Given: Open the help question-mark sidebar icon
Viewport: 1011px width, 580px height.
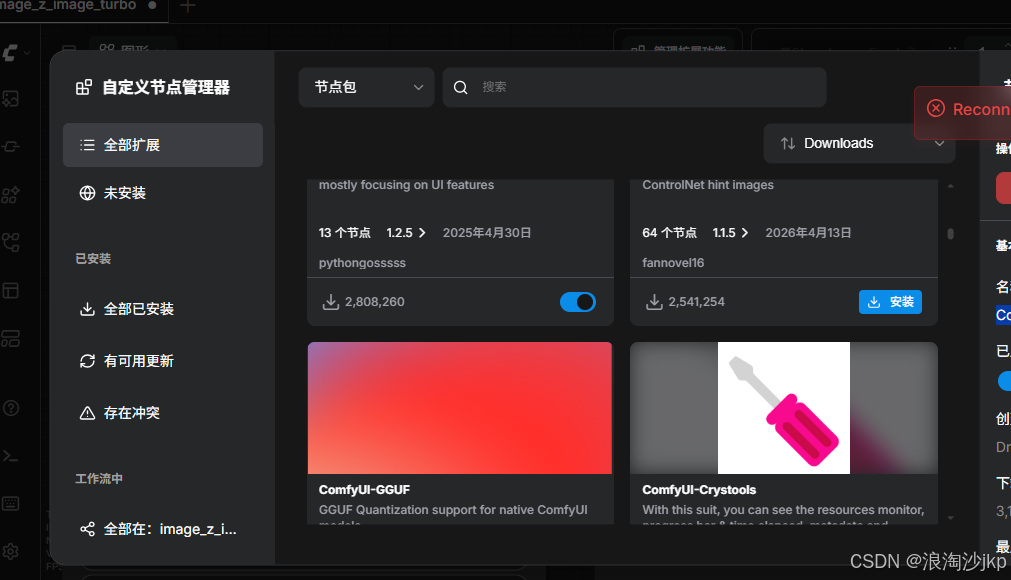Looking at the screenshot, I should pyautogui.click(x=10, y=408).
